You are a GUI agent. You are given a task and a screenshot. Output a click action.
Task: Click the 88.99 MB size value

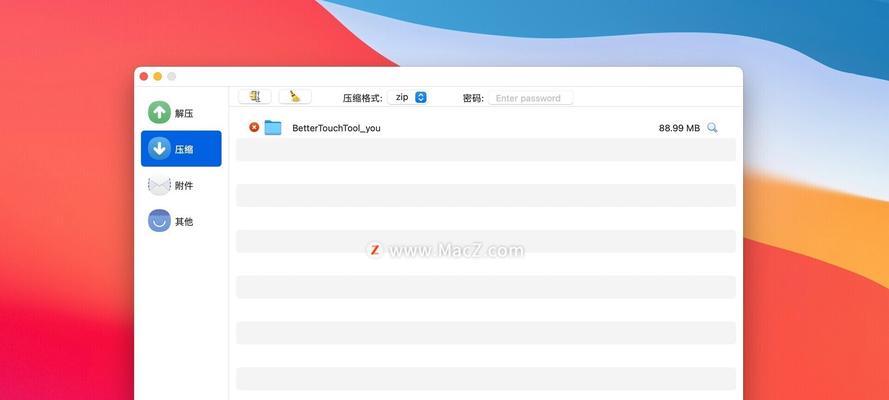point(679,128)
